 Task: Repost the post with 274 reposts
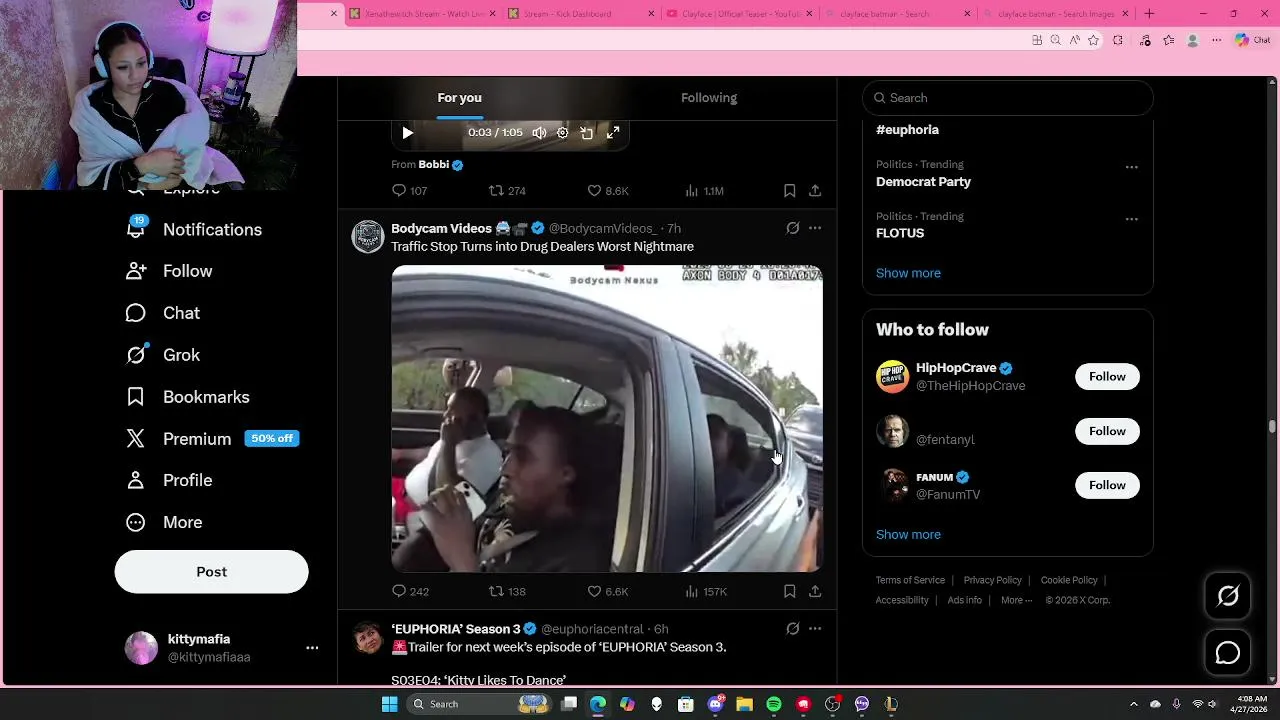pyautogui.click(x=507, y=190)
